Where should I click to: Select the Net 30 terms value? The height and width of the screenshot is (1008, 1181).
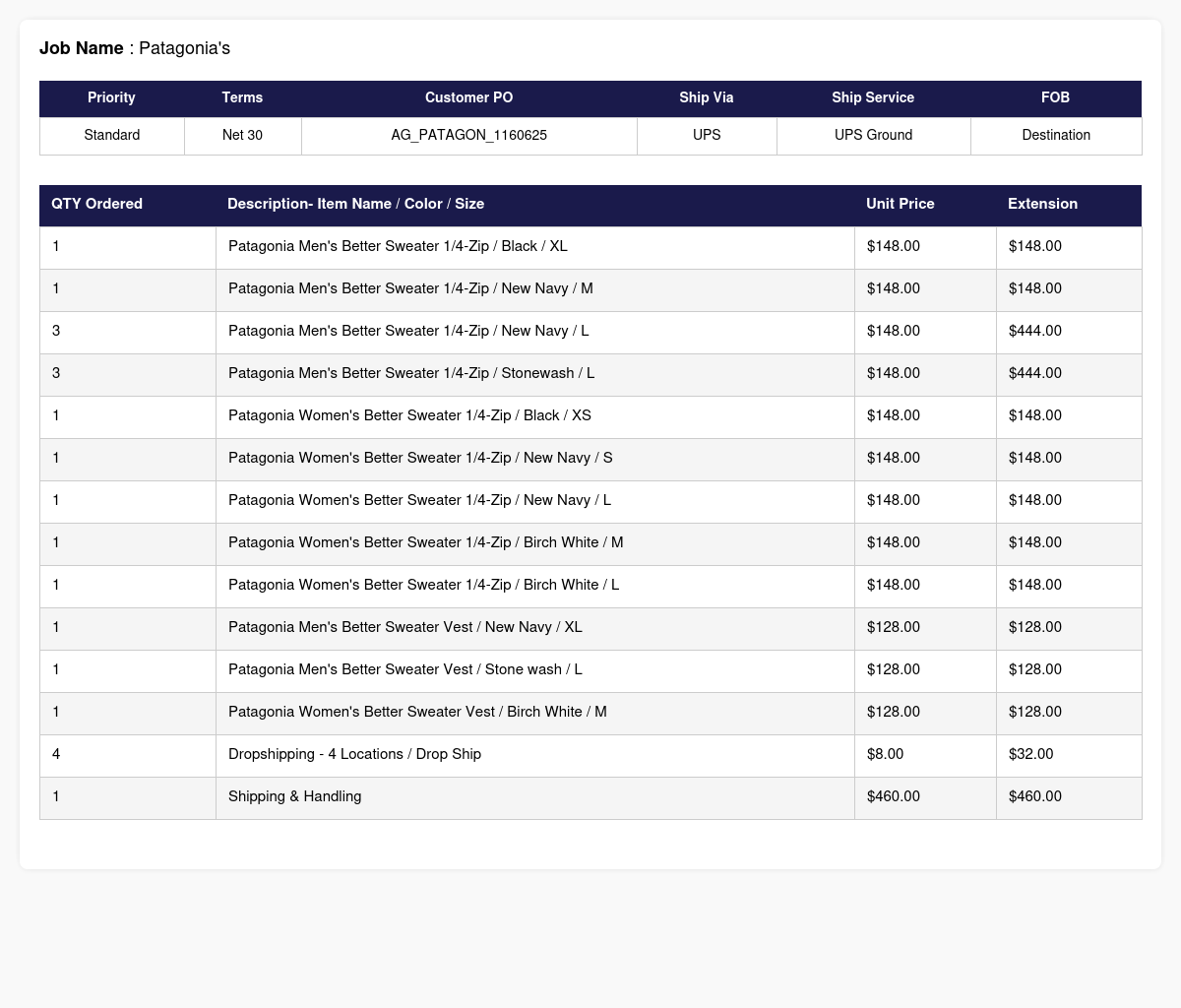click(242, 136)
